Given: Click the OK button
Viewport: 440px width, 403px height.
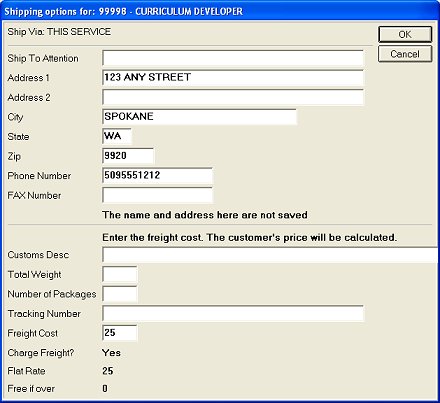Looking at the screenshot, I should (x=405, y=34).
